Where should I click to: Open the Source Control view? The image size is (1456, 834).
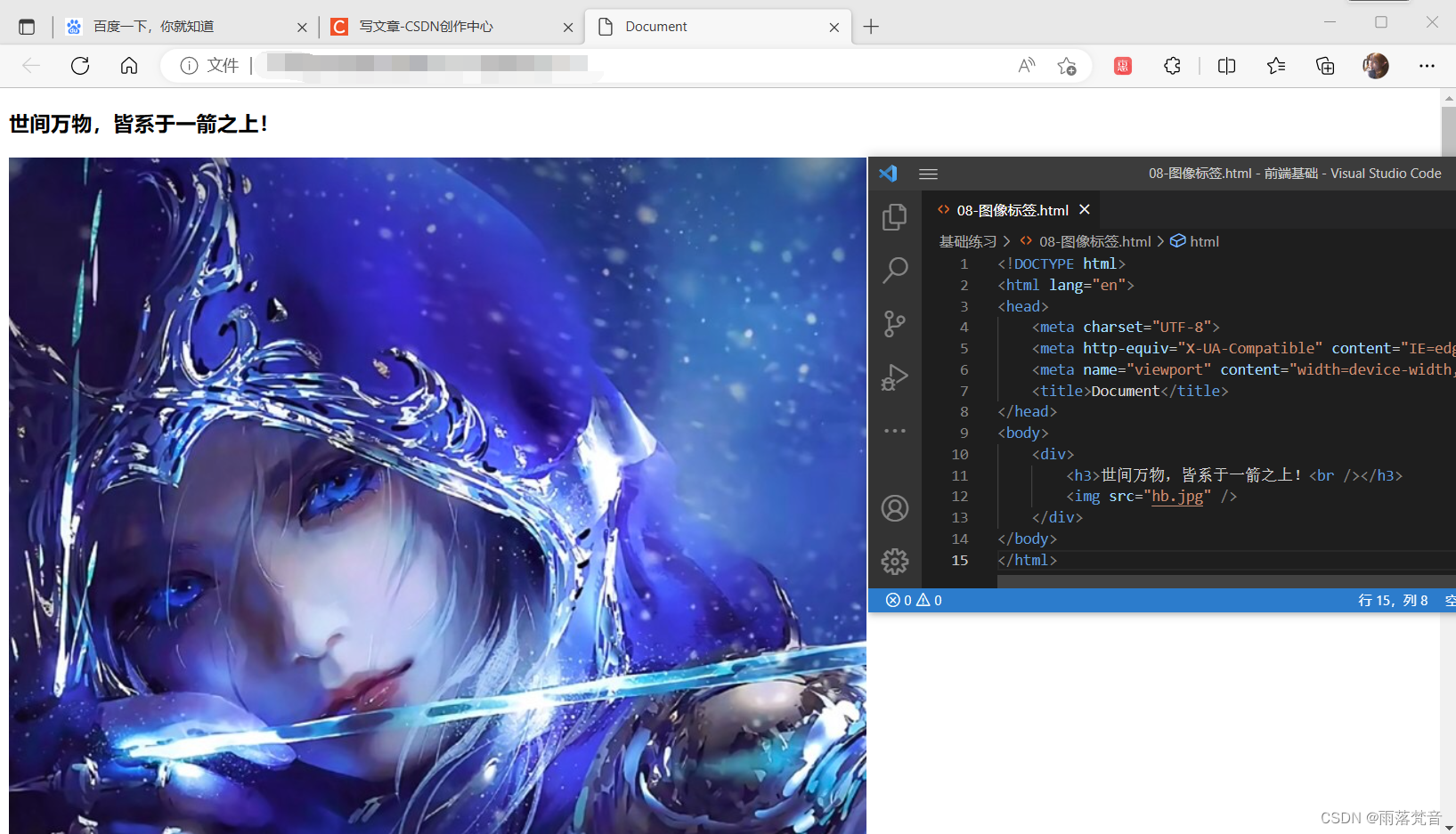(894, 324)
